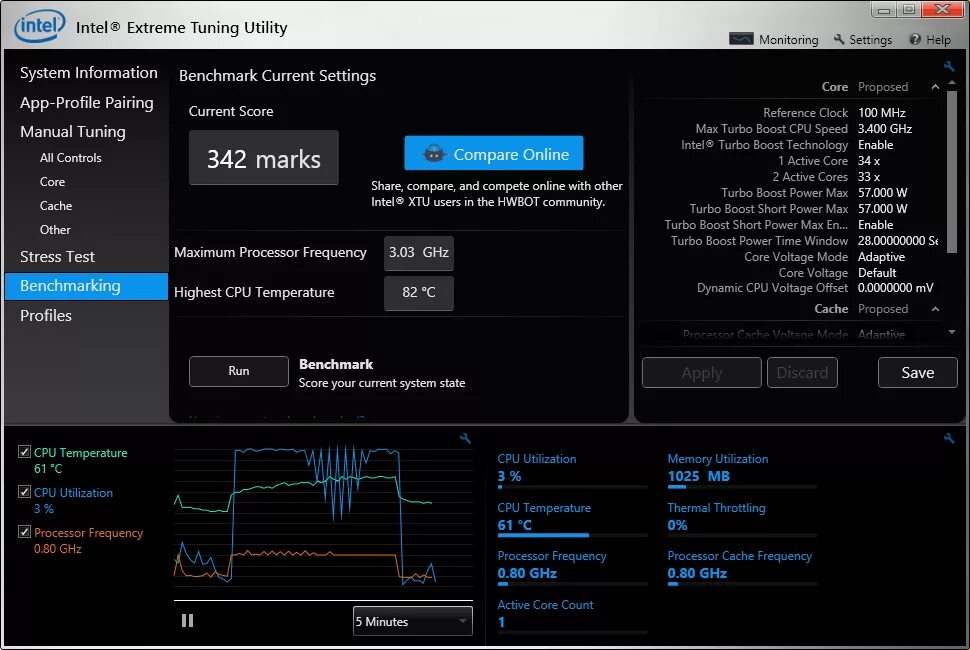Click the Apply button
Screen dimensions: 970x650
(702, 372)
